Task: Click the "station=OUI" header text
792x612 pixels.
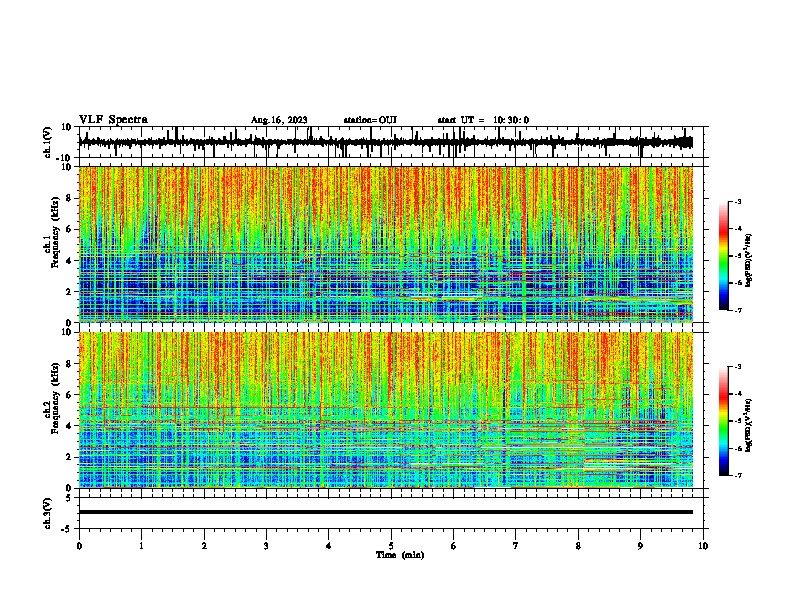Action: click(x=370, y=120)
